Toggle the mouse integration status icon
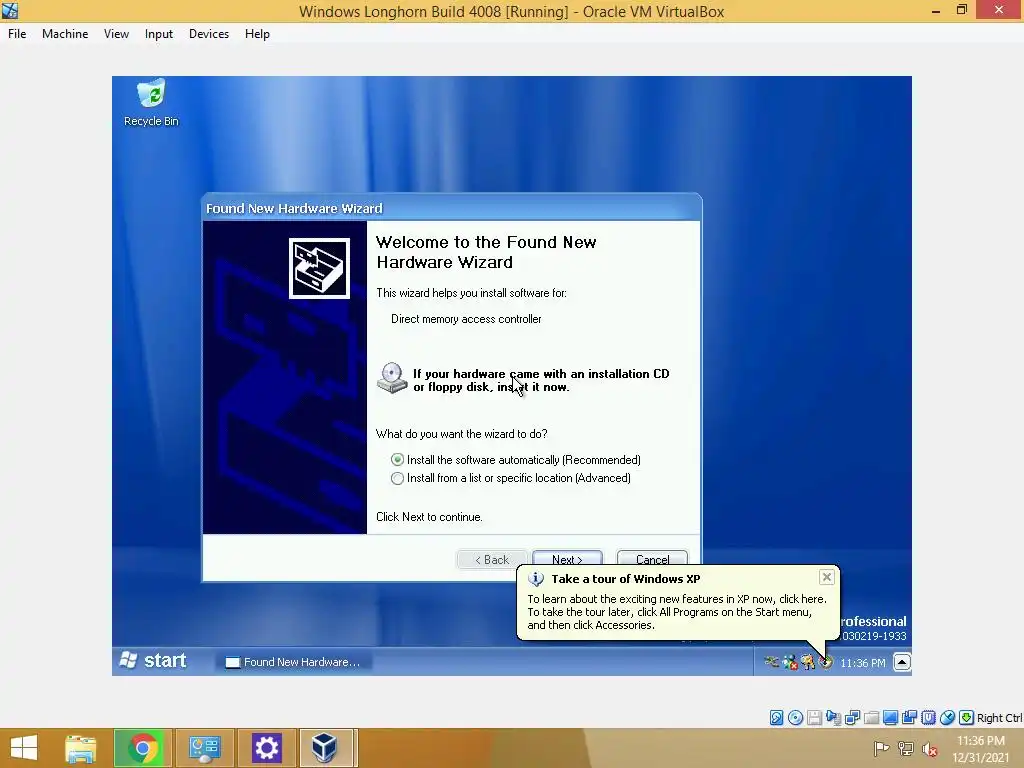Viewport: 1024px width, 768px height. [x=948, y=718]
